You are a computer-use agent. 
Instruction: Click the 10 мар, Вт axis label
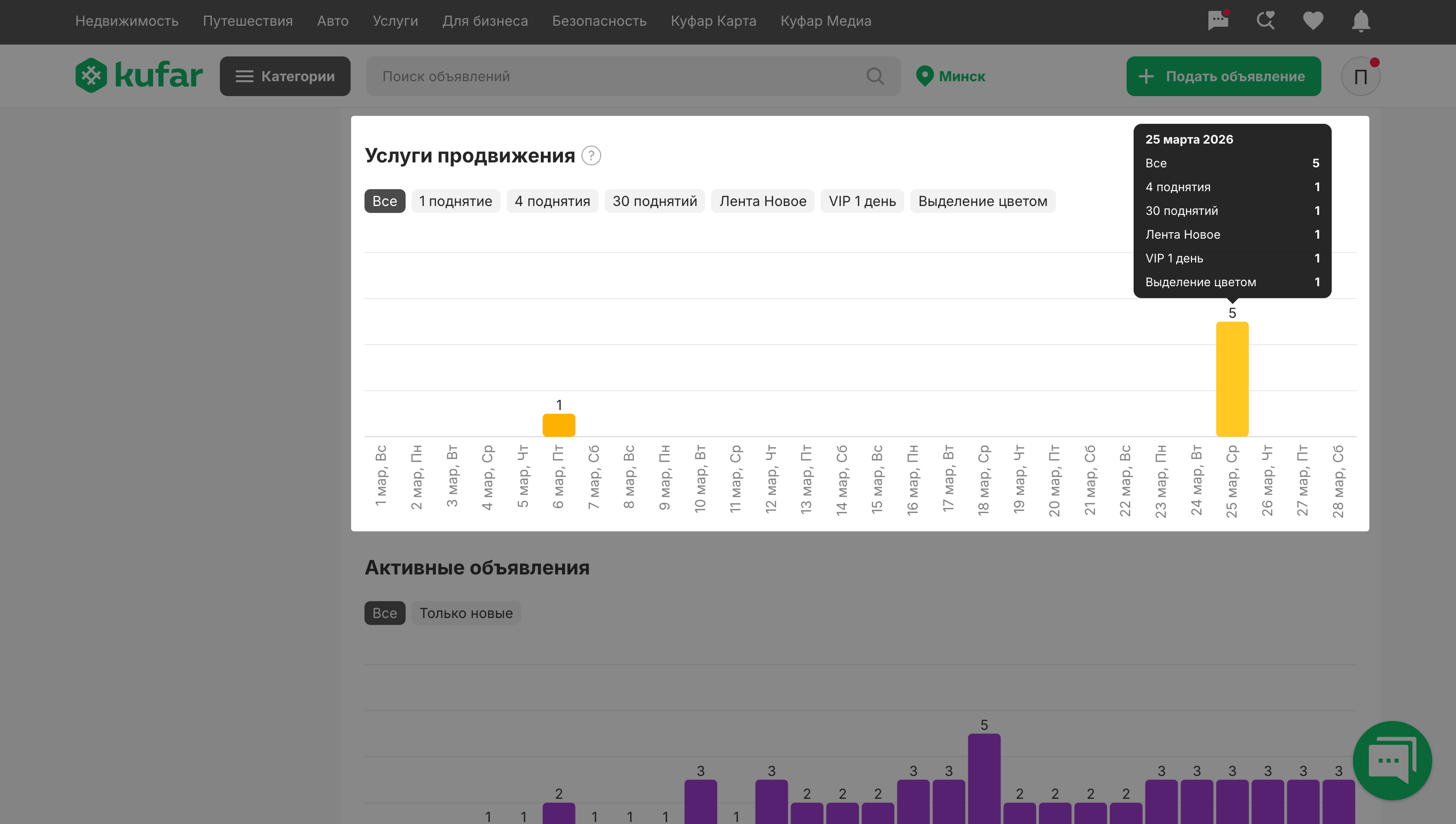pyautogui.click(x=701, y=479)
